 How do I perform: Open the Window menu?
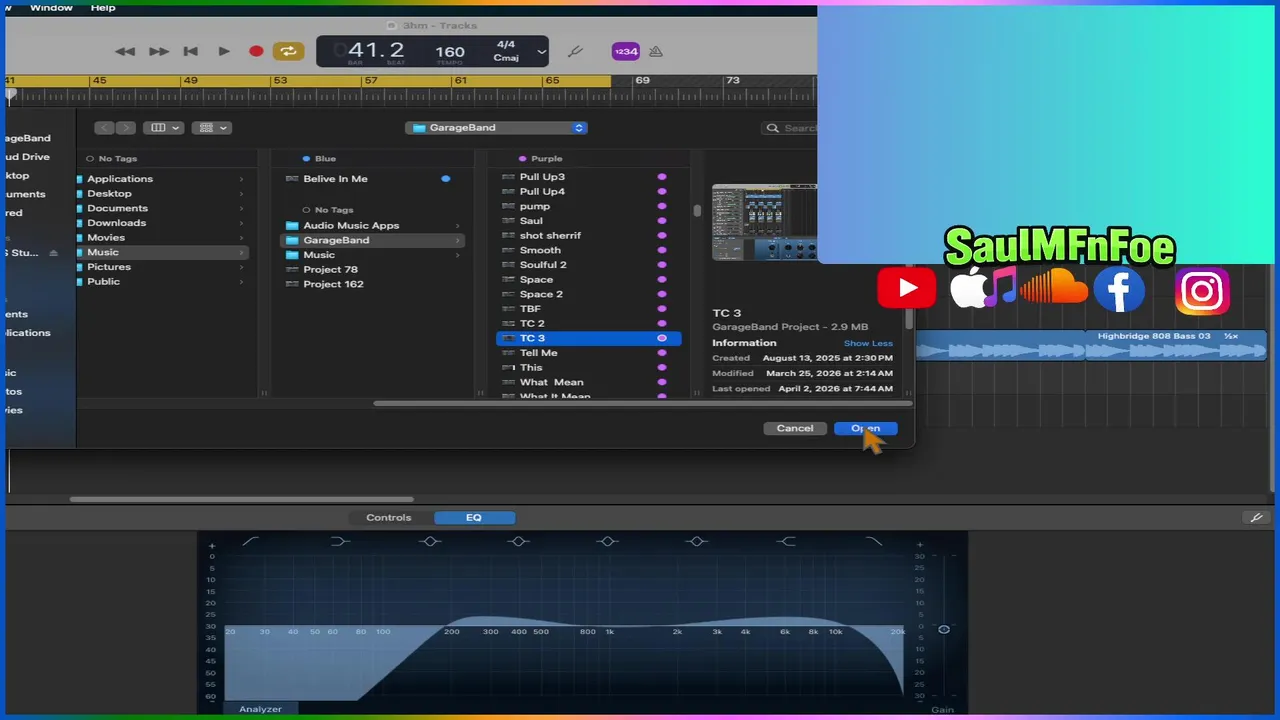[51, 7]
